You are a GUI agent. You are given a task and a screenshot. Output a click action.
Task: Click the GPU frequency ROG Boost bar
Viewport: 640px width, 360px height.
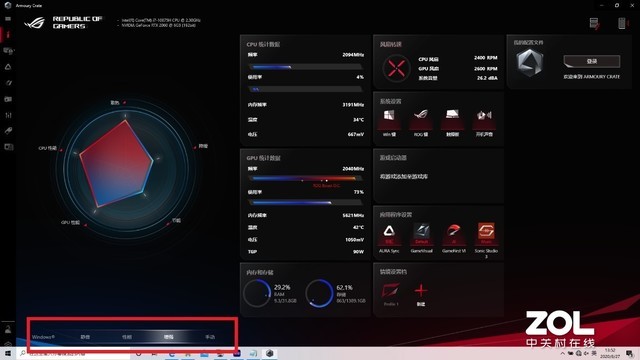pyautogui.click(x=305, y=179)
